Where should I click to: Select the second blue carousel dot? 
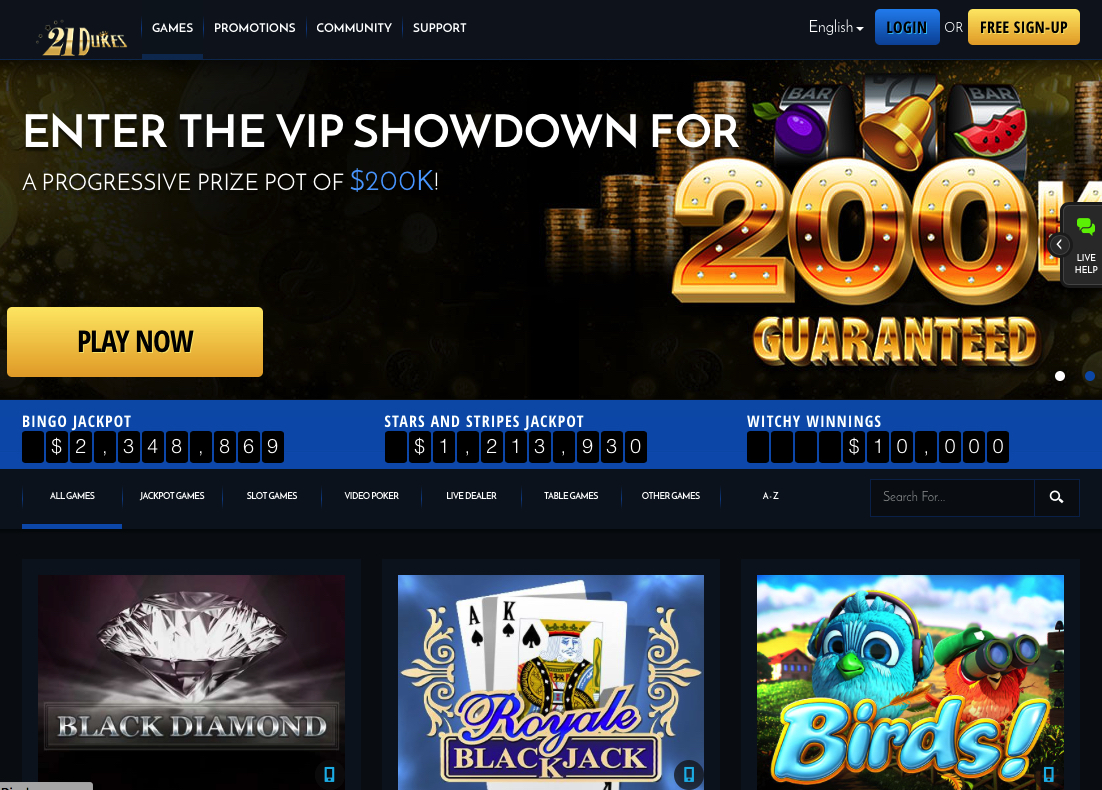[1090, 376]
